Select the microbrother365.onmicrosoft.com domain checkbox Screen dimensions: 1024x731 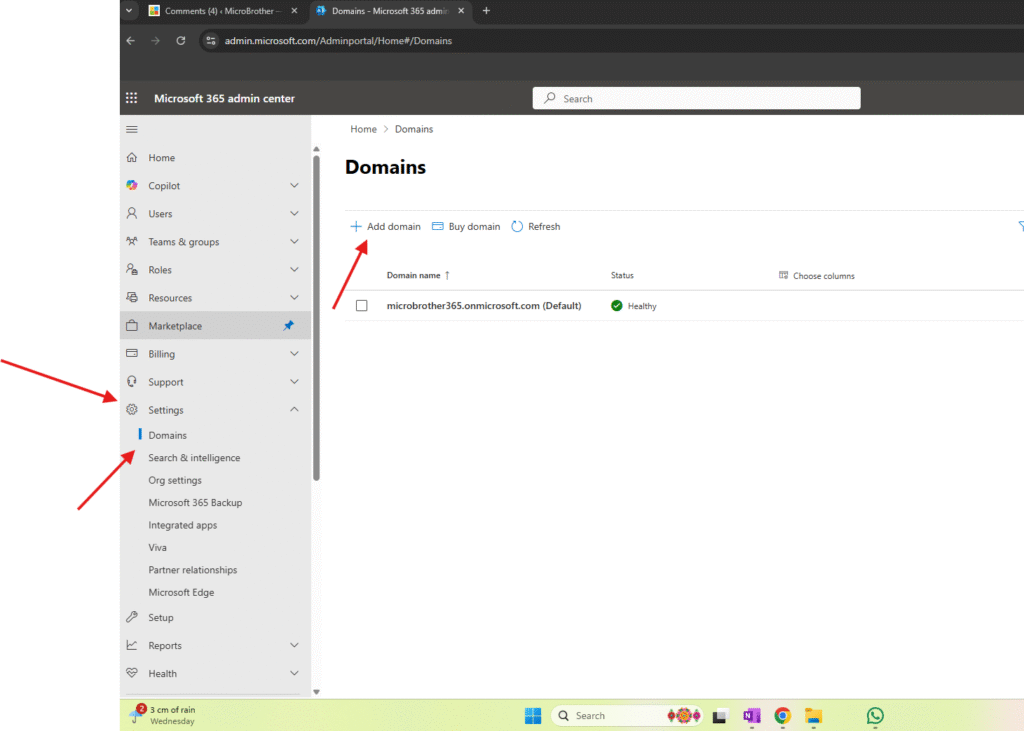pos(362,306)
